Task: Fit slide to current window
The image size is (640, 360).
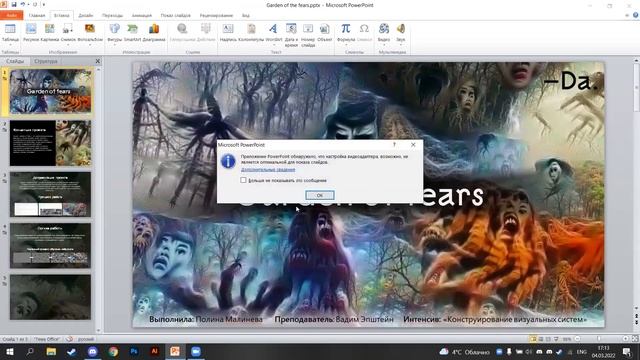Action: click(635, 339)
